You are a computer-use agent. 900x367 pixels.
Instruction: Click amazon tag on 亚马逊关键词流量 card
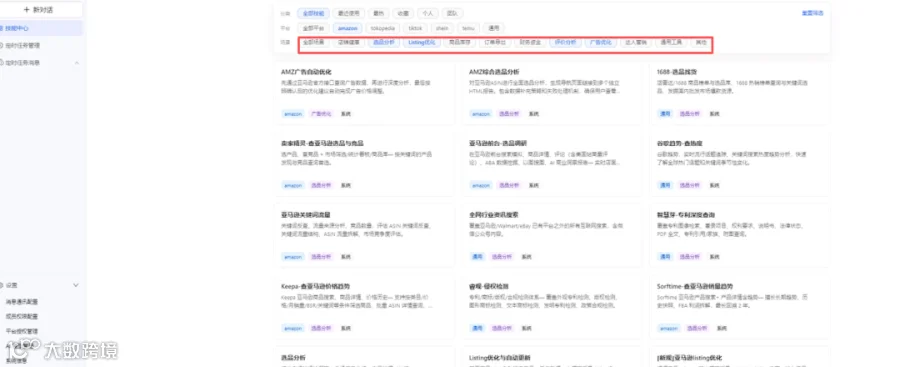coord(293,257)
